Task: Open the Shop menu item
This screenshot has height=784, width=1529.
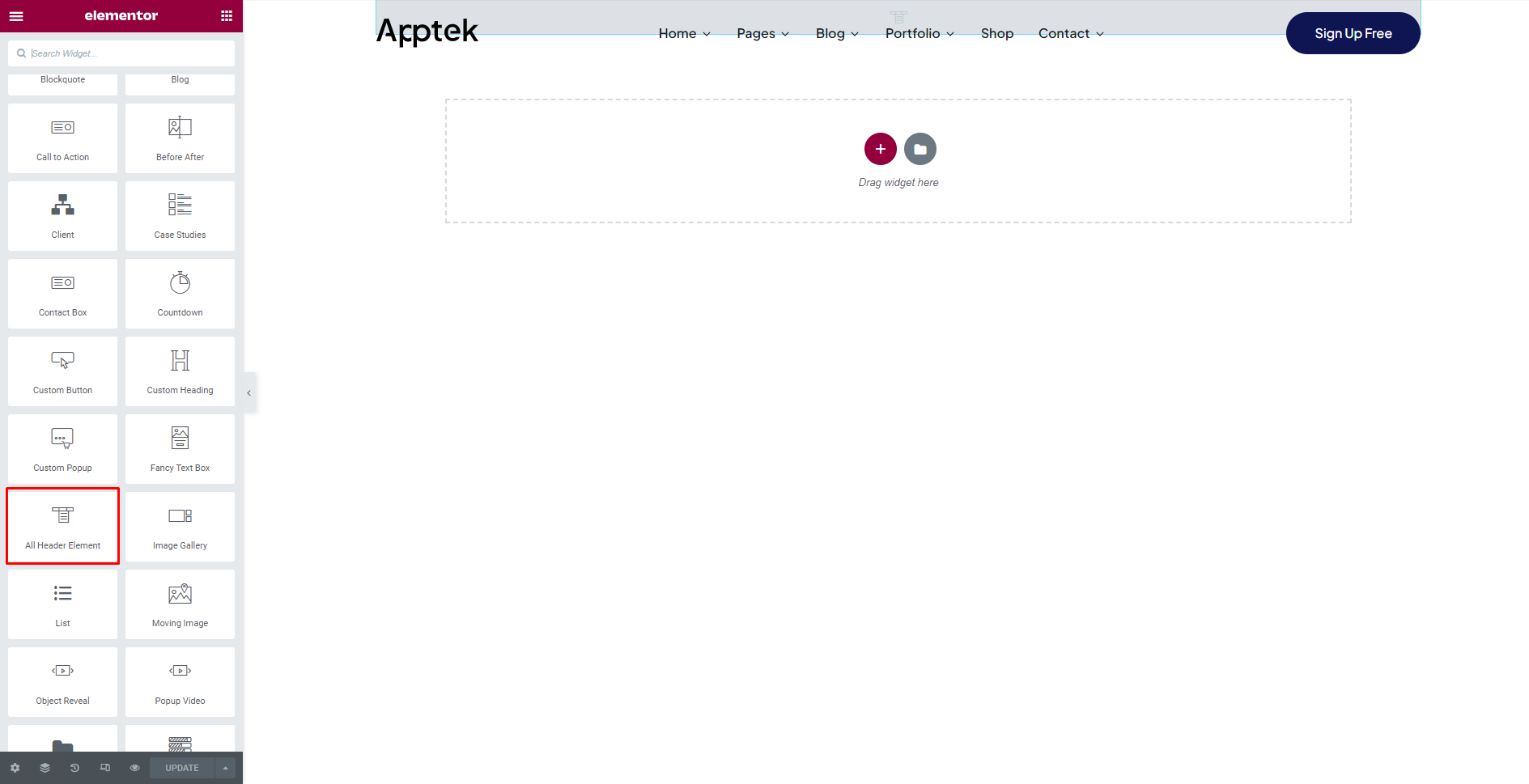Action: tap(996, 33)
